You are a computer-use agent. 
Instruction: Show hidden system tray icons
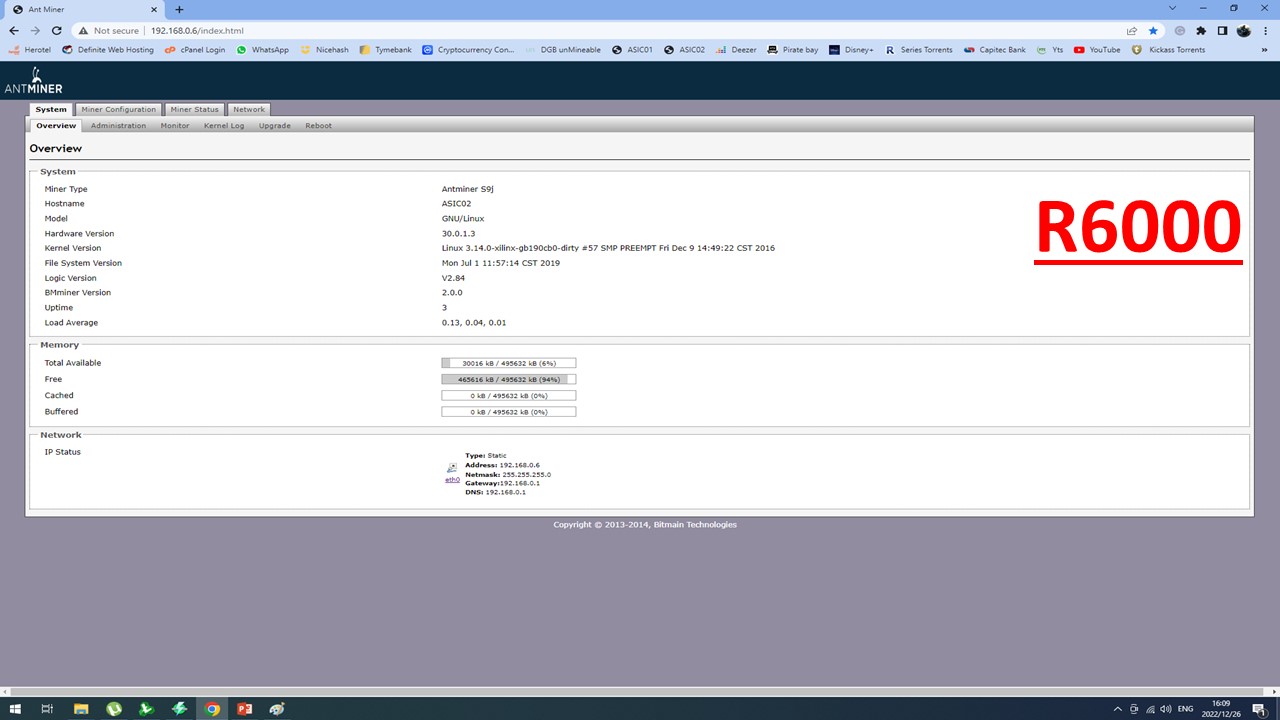pos(1116,709)
